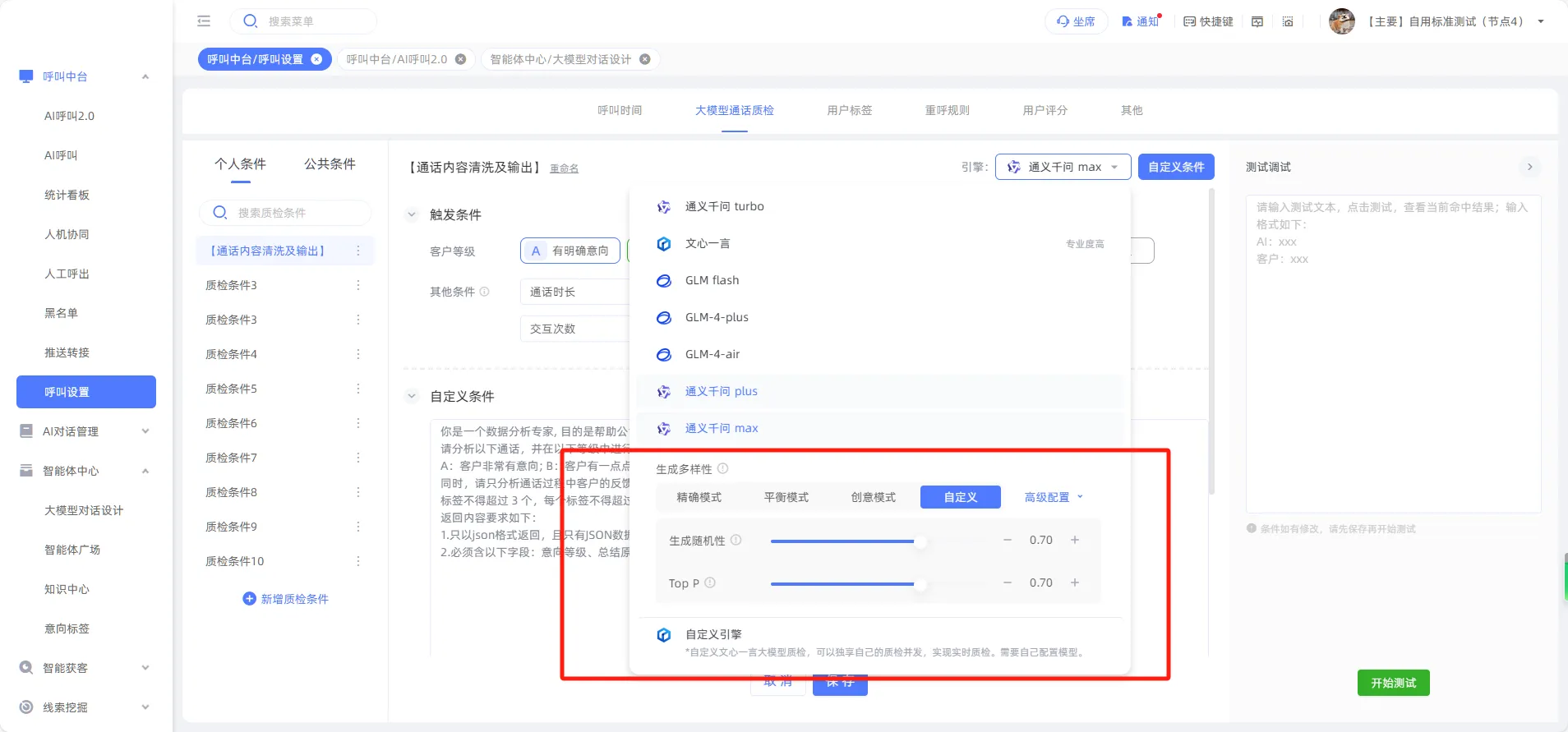
Task: Choose 通义千问 plus engine option
Action: point(879,391)
